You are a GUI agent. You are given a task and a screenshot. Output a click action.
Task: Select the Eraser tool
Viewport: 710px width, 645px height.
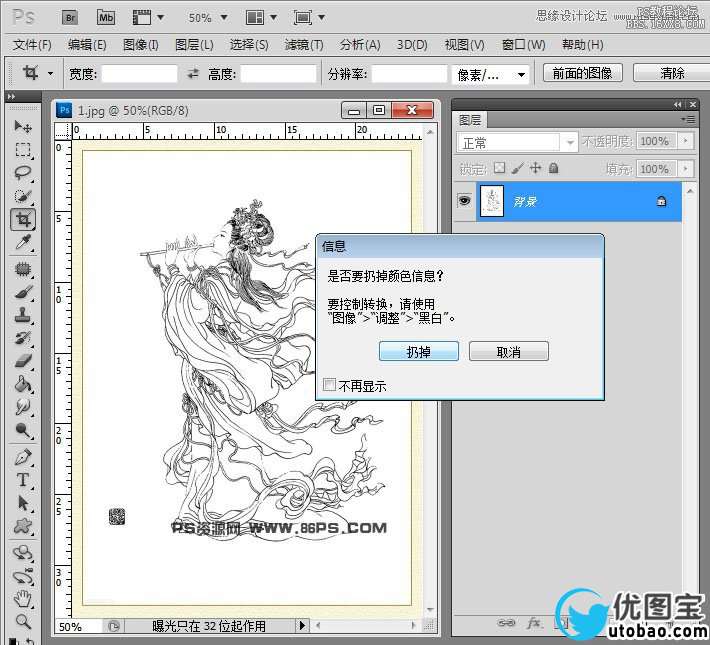(23, 361)
